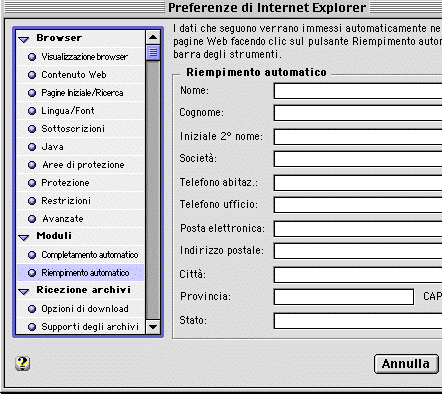The image size is (442, 394).
Task: Click the bullet icon beside Protezione
Action: click(x=32, y=183)
